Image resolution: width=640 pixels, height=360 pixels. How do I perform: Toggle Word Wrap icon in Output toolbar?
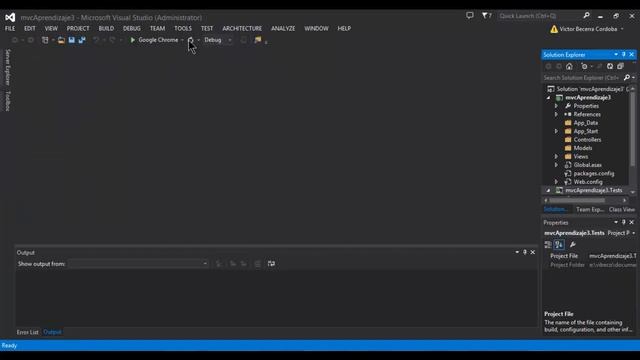(271, 264)
